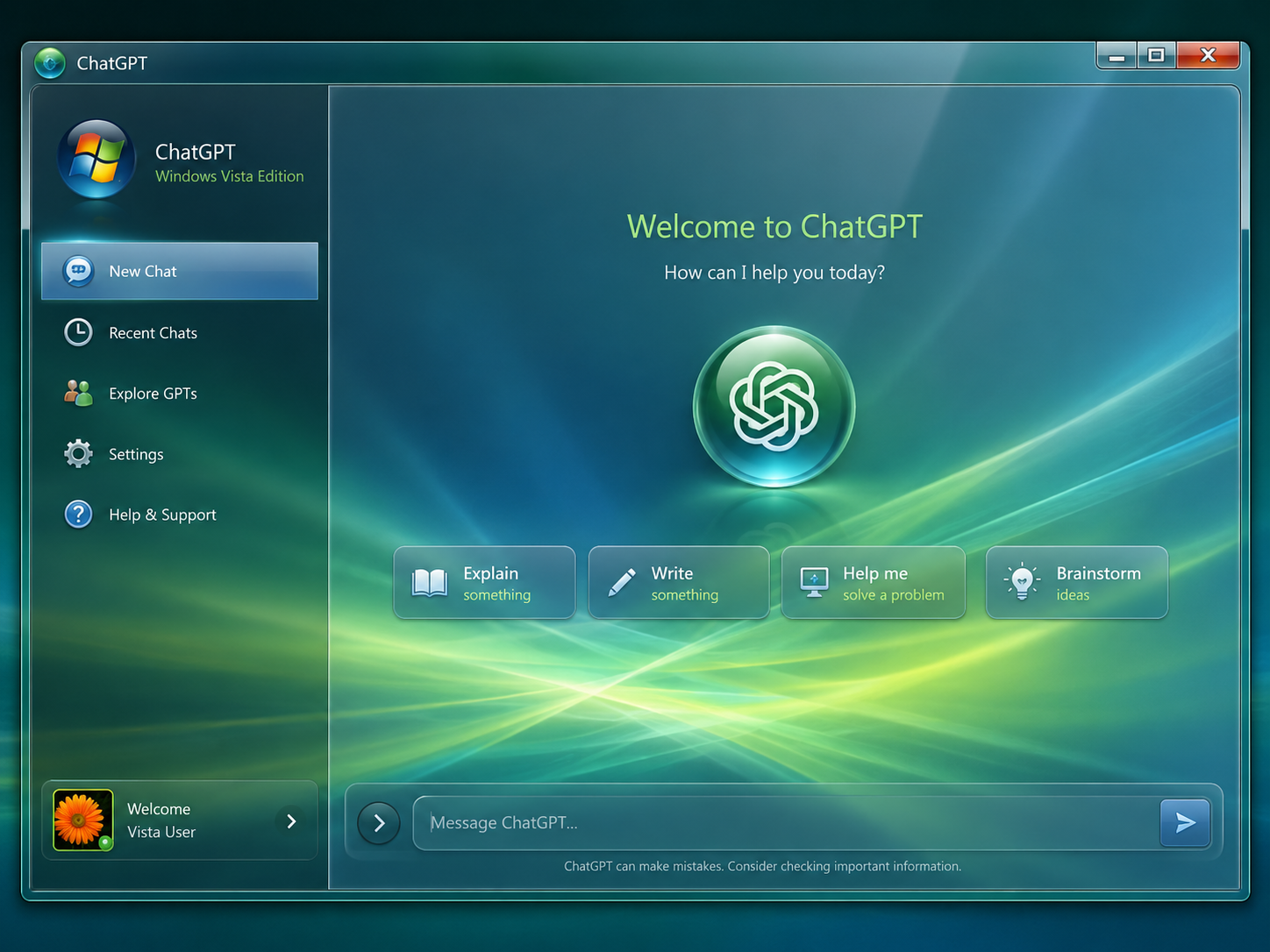
Task: Click the pencil icon on Write
Action: click(622, 583)
